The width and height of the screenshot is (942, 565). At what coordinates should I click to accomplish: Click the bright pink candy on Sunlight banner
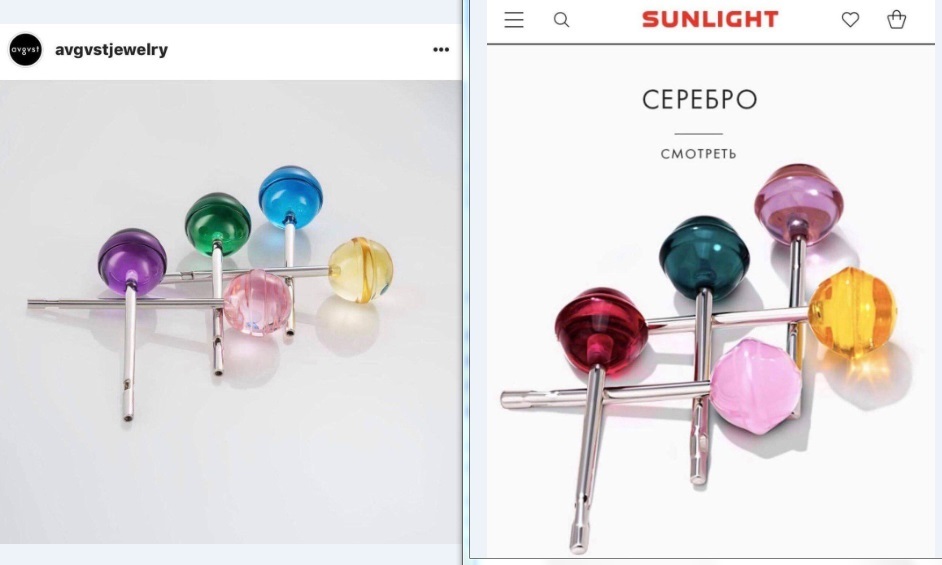pos(756,386)
